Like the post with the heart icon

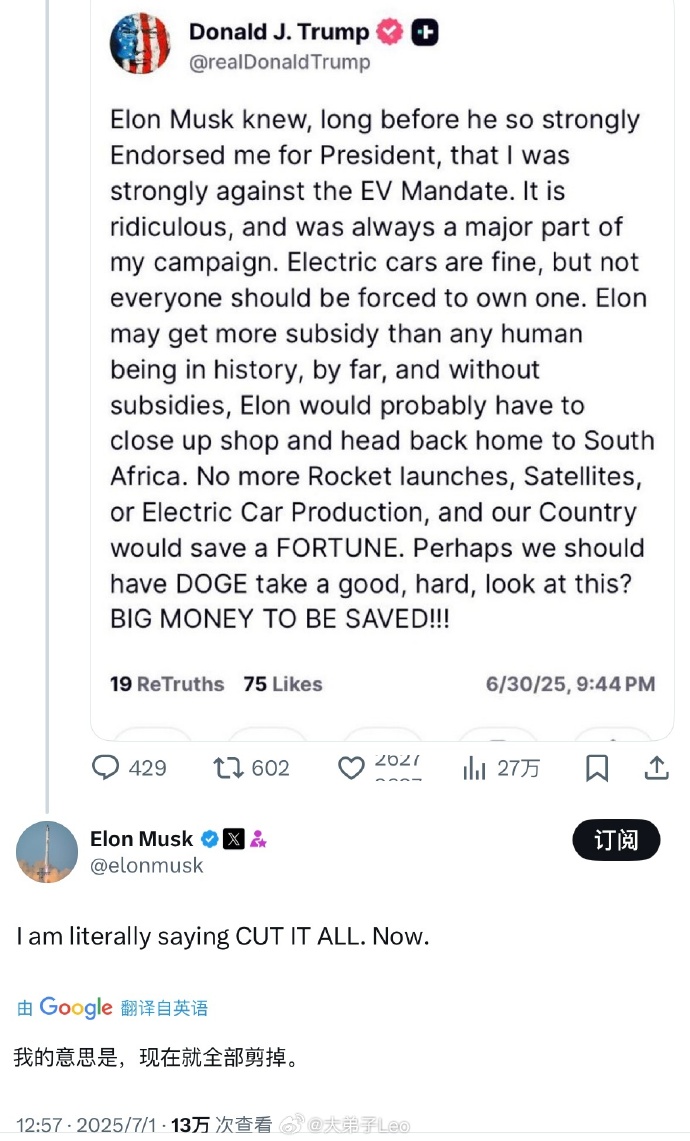tap(351, 768)
